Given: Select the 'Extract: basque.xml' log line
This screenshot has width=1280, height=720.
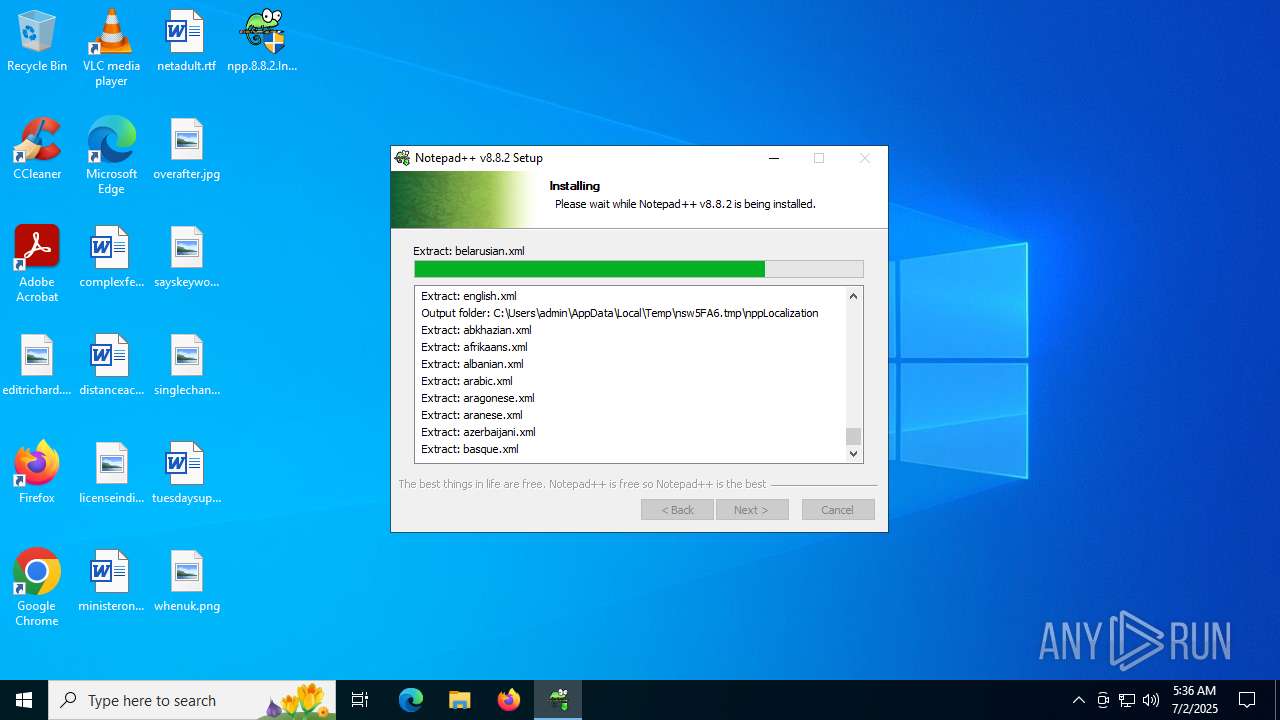Looking at the screenshot, I should 470,449.
